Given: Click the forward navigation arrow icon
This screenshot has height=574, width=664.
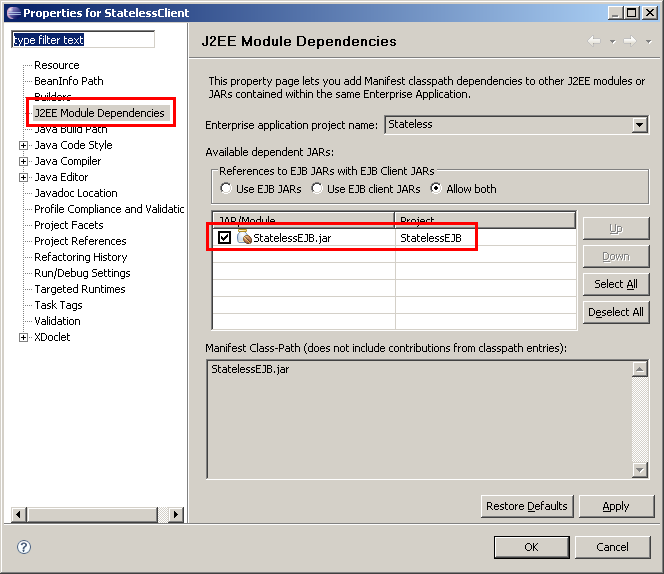Looking at the screenshot, I should [x=630, y=41].
